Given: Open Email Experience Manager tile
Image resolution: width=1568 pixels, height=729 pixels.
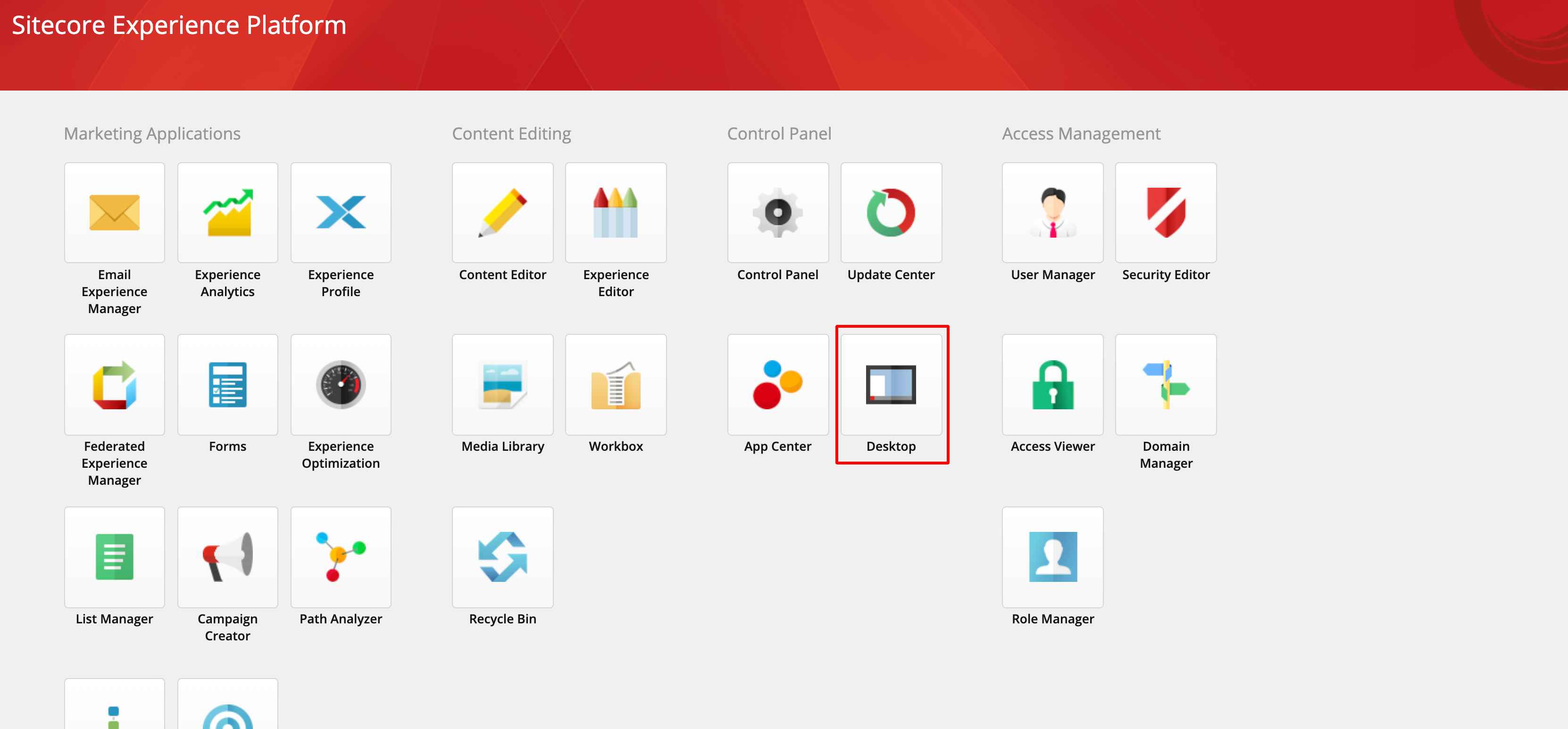Looking at the screenshot, I should click(115, 212).
